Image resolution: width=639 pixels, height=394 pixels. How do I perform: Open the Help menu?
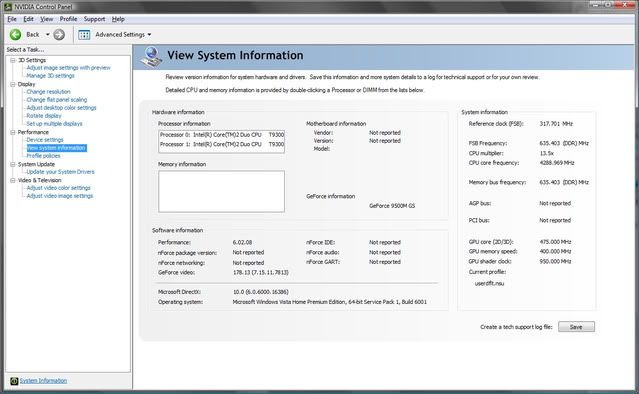click(x=118, y=19)
